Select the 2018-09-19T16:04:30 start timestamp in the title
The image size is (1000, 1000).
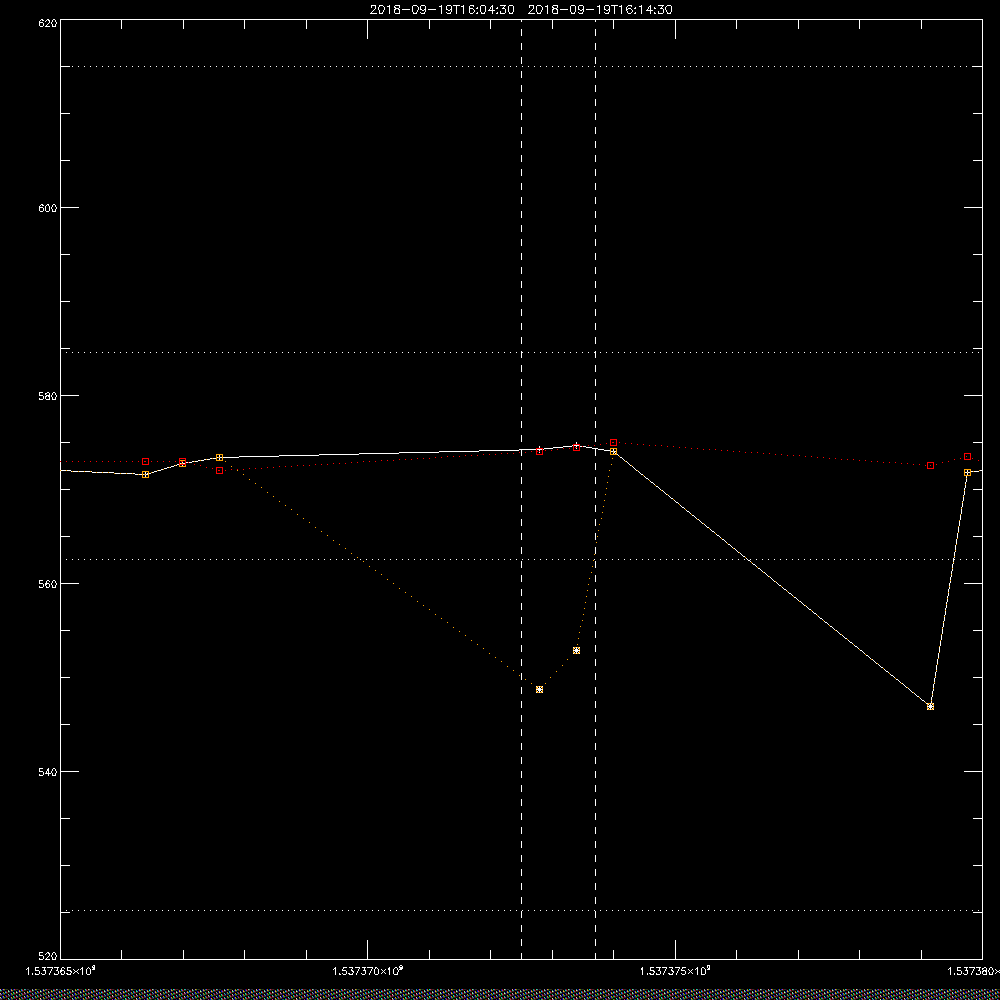tap(442, 10)
